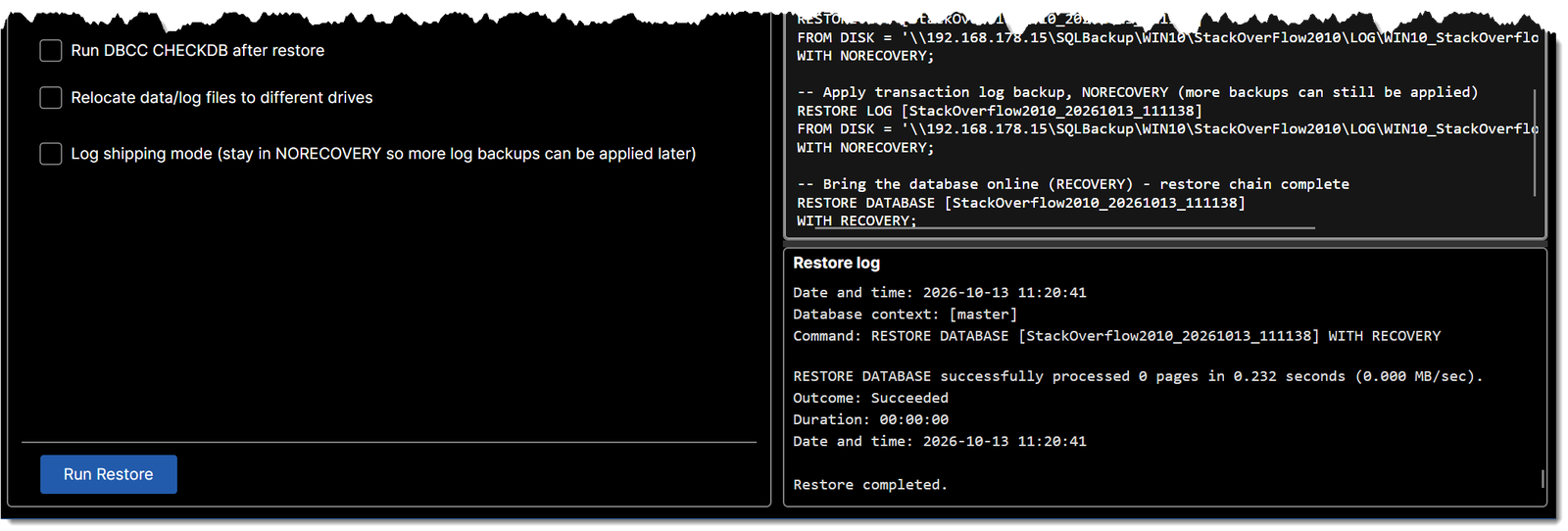The width and height of the screenshot is (1568, 531).
Task: Click the 'WITH RECOVERY;' script line
Action: (857, 221)
